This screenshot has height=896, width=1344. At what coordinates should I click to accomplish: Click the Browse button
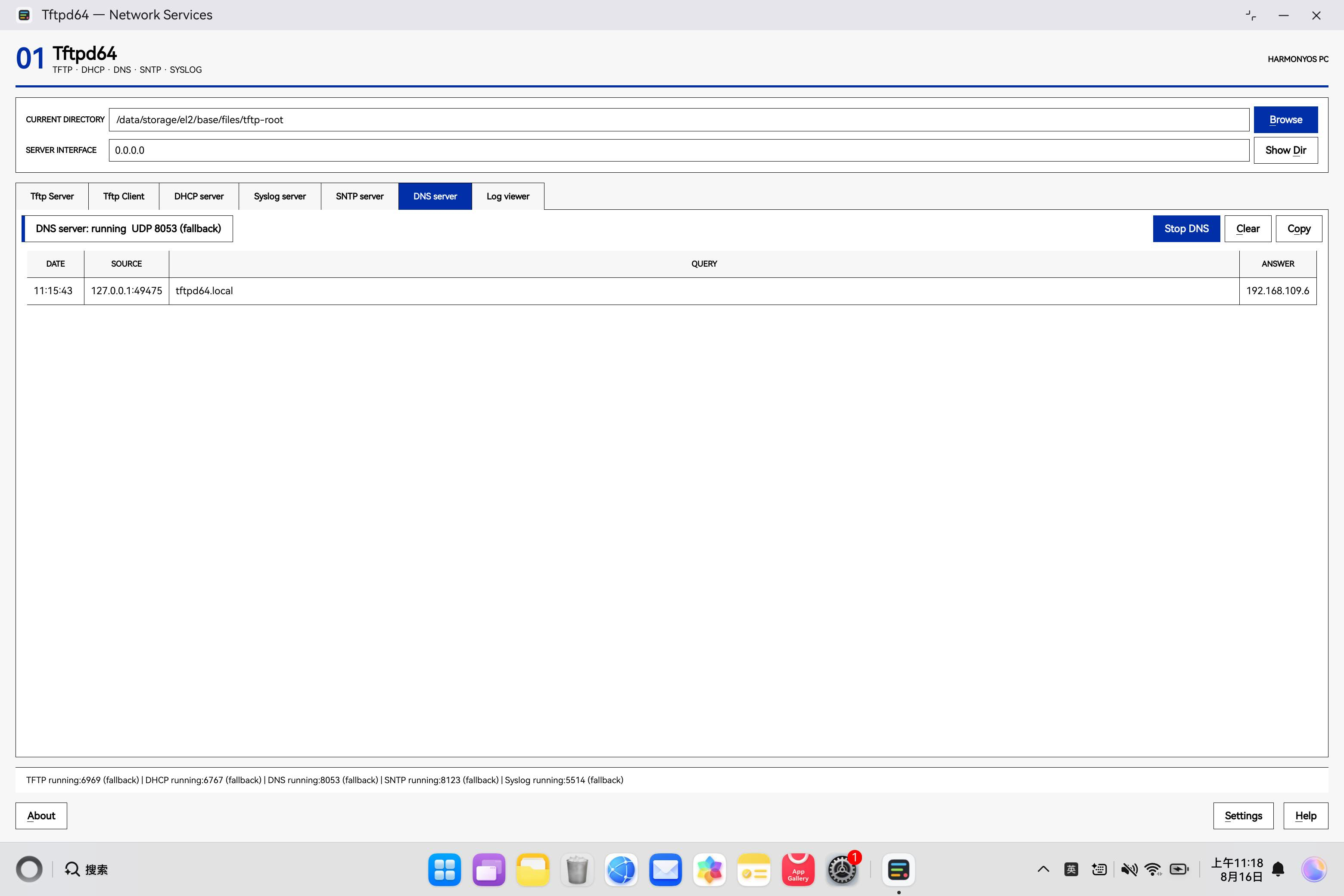(x=1286, y=119)
